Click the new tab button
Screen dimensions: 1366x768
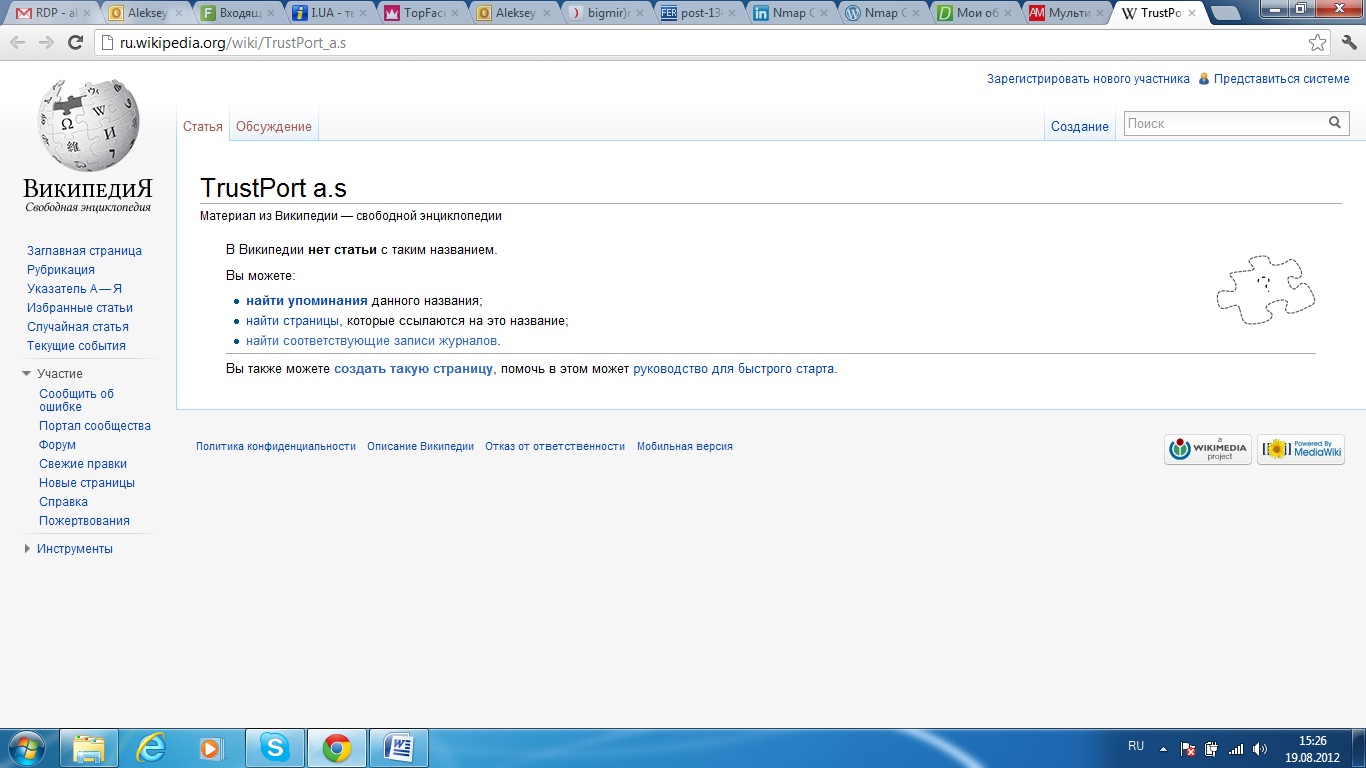[1224, 13]
